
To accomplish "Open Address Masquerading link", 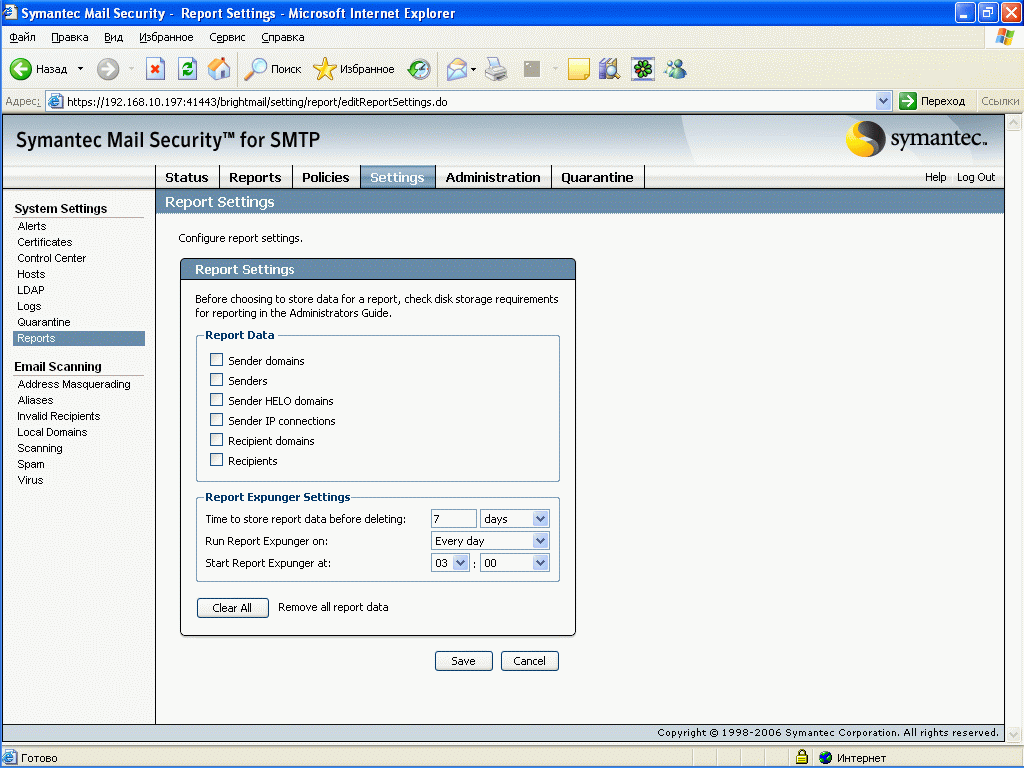I will pos(74,384).
